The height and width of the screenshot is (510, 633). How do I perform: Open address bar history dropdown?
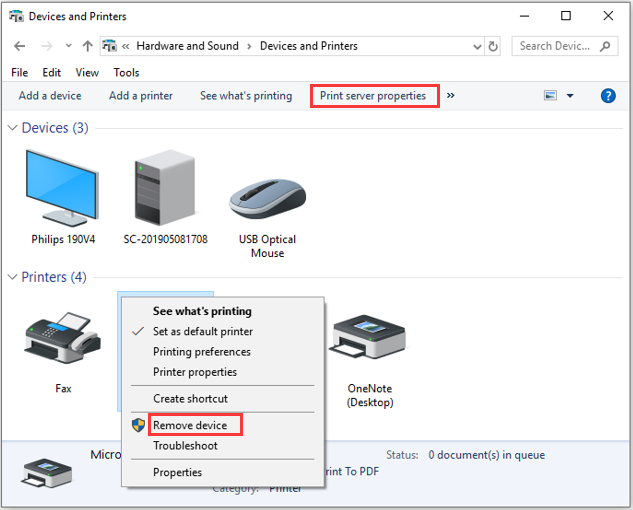coord(477,46)
